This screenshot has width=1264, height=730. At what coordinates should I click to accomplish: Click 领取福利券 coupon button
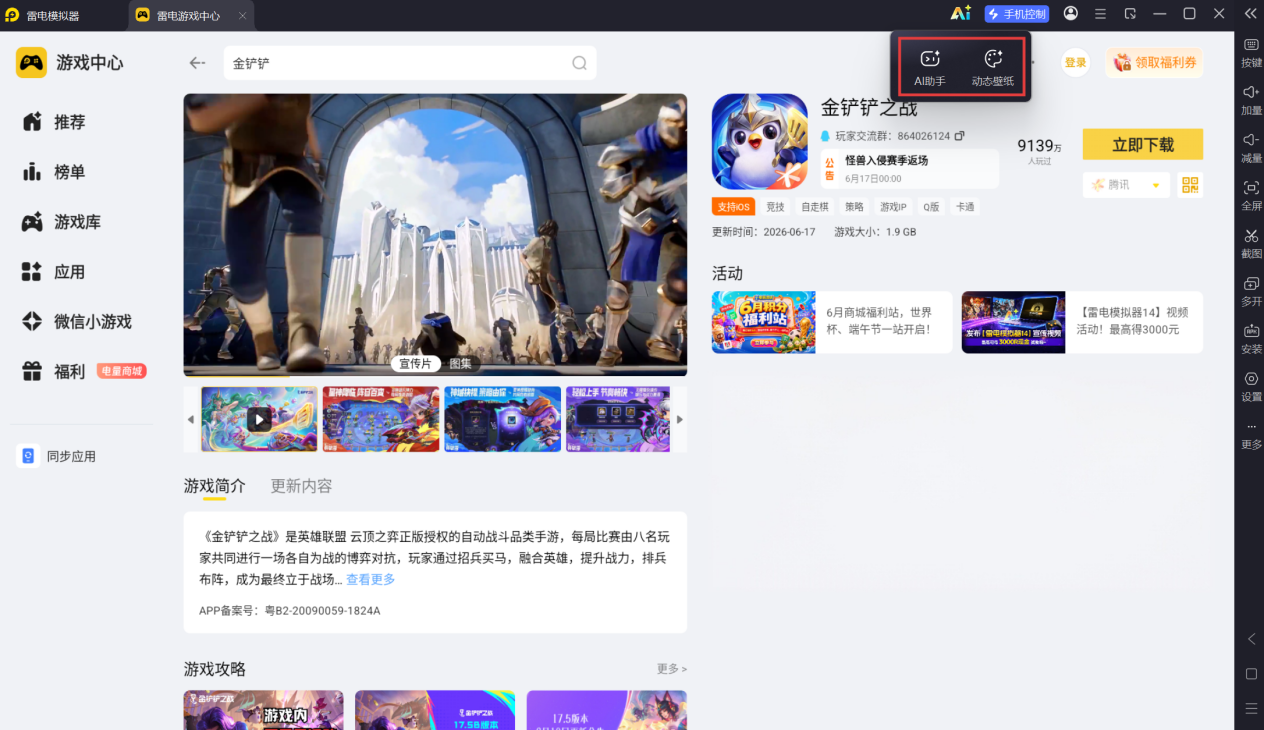click(x=1154, y=63)
